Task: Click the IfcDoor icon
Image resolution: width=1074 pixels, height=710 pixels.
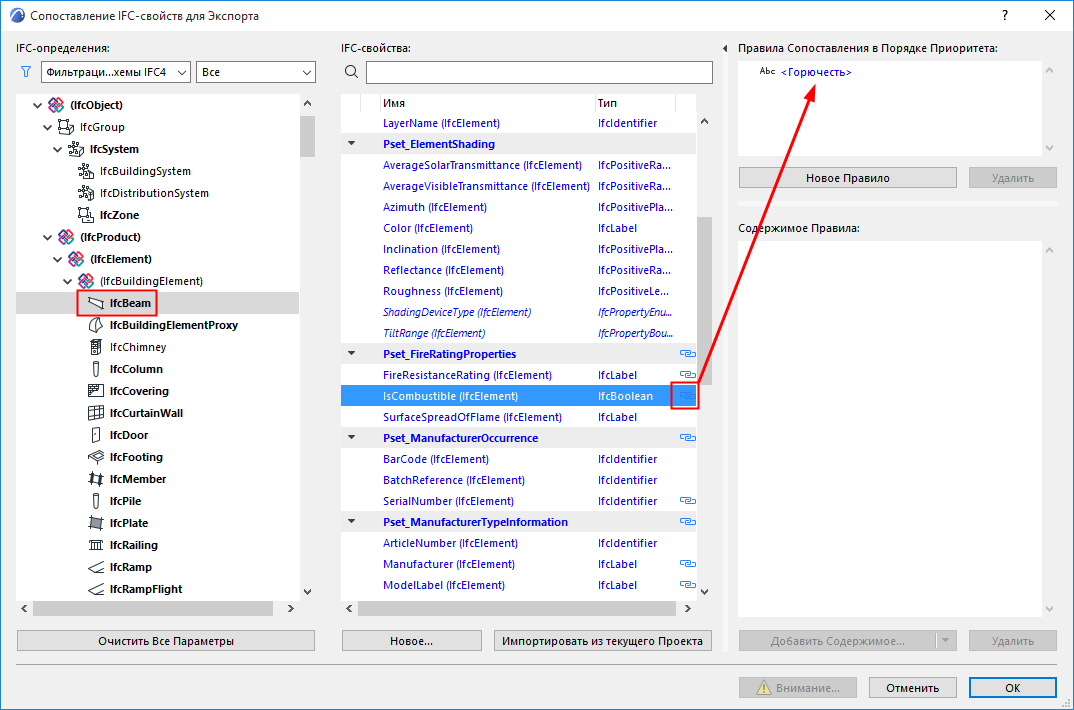Action: click(96, 435)
